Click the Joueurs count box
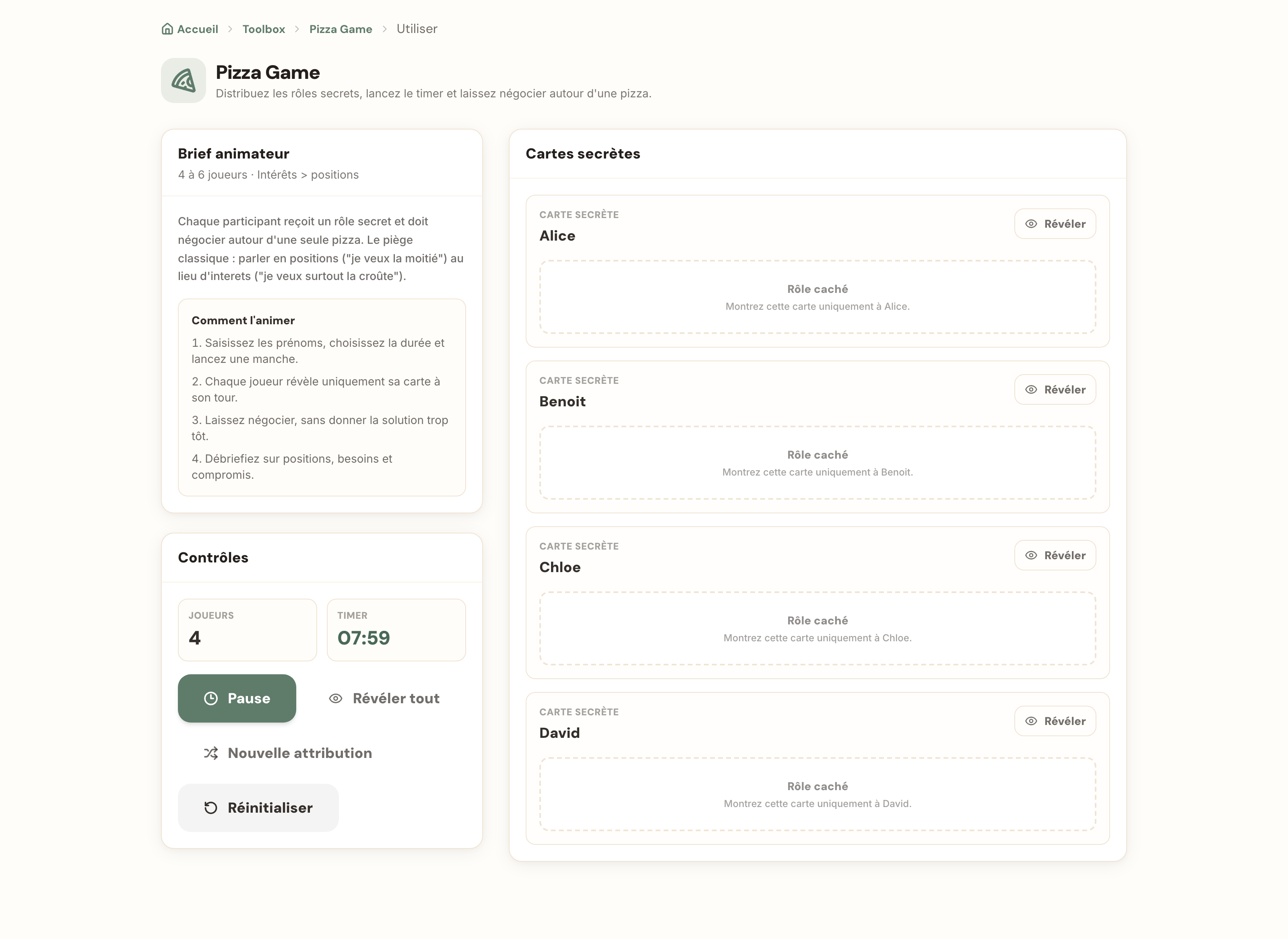This screenshot has width=1288, height=939. 248,630
